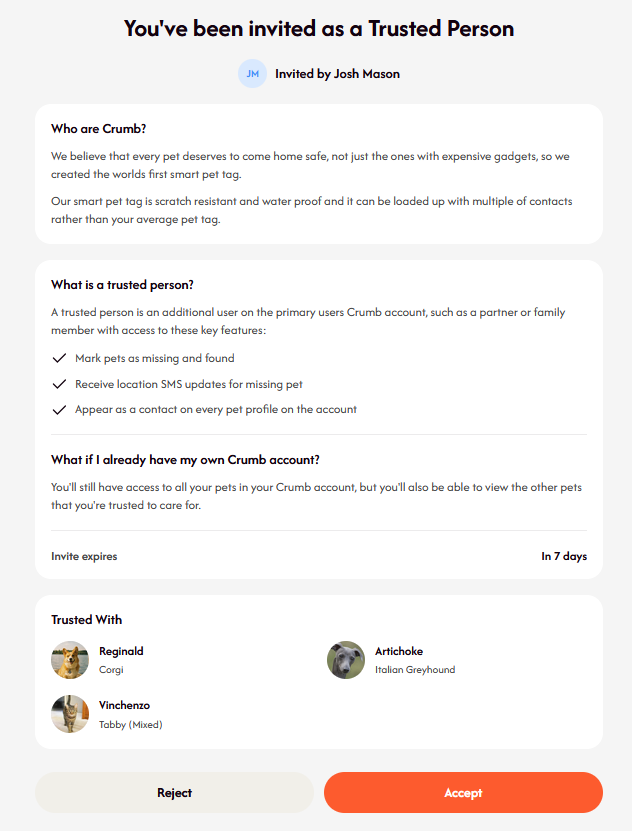Click checkmark beside Receive location SMS updates

tap(59, 384)
